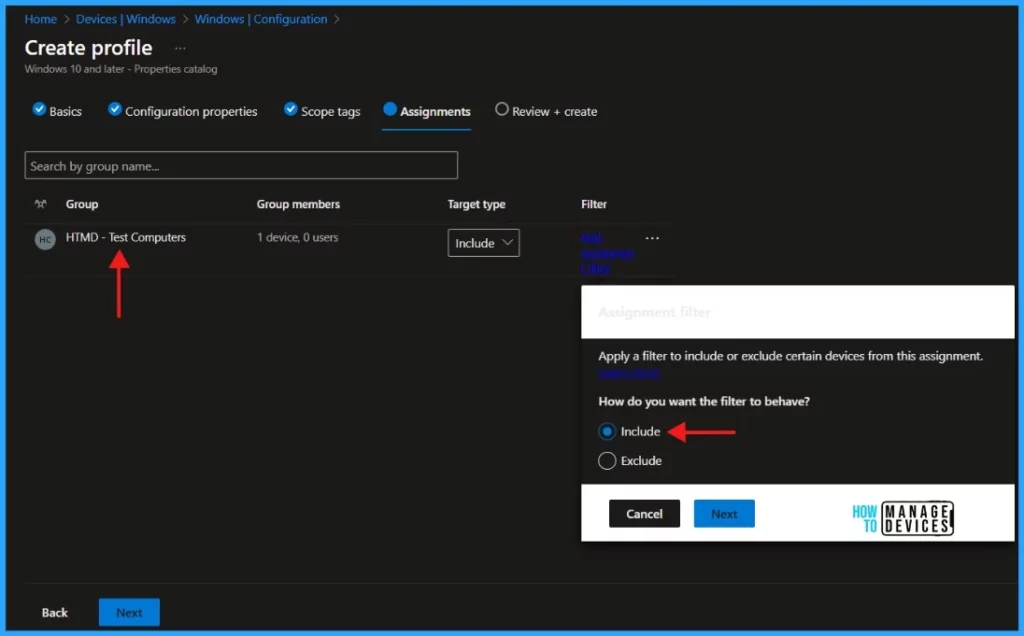Click the Group column header
This screenshot has width=1024, height=636.
82,204
